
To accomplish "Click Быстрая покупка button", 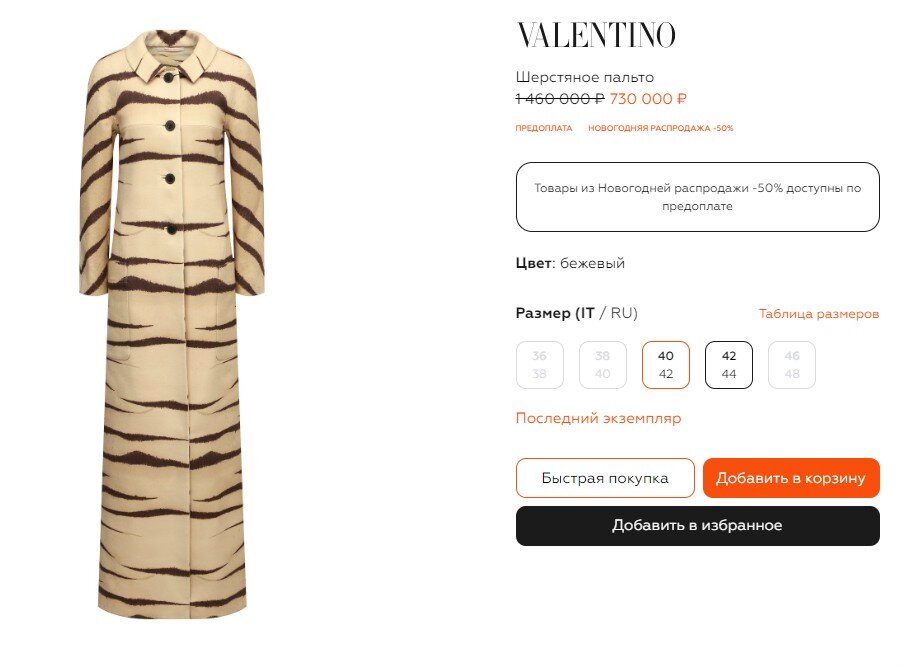I will (605, 478).
